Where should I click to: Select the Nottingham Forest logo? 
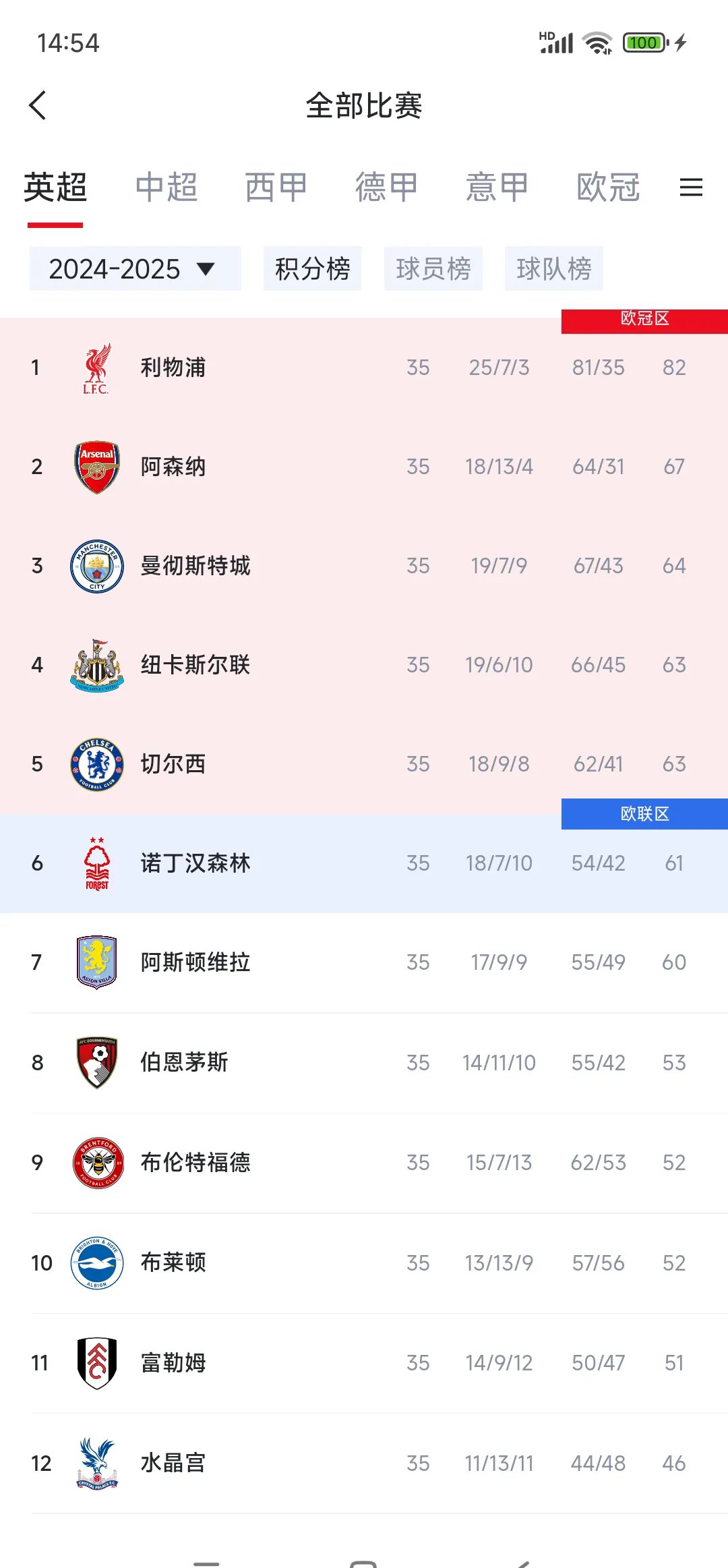pos(96,863)
